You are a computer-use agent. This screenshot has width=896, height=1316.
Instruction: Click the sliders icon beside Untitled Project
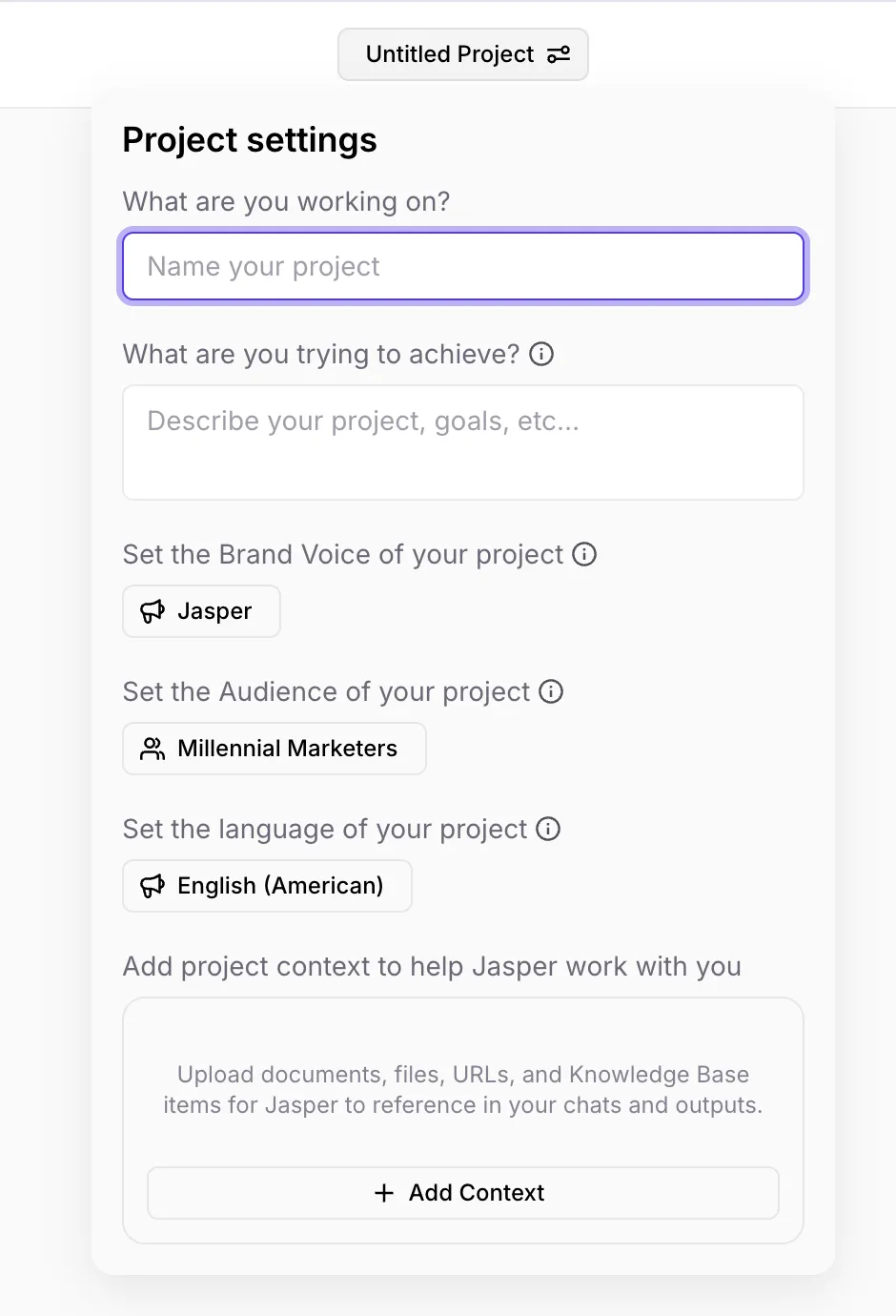click(559, 54)
